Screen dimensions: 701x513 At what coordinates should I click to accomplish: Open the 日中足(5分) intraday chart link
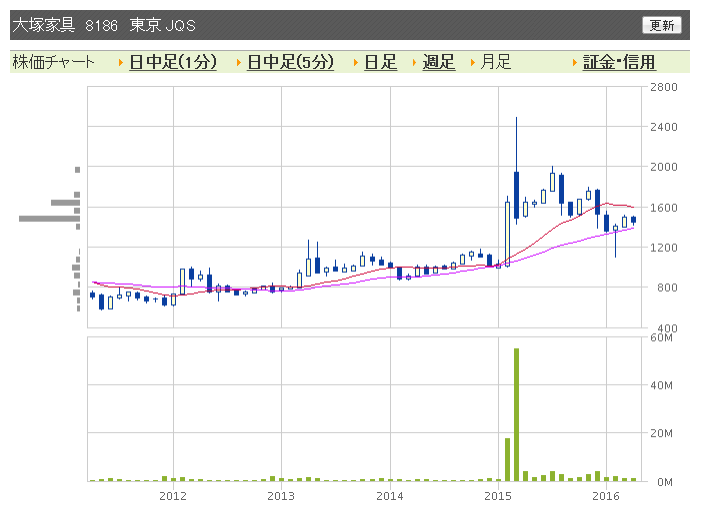point(291,62)
